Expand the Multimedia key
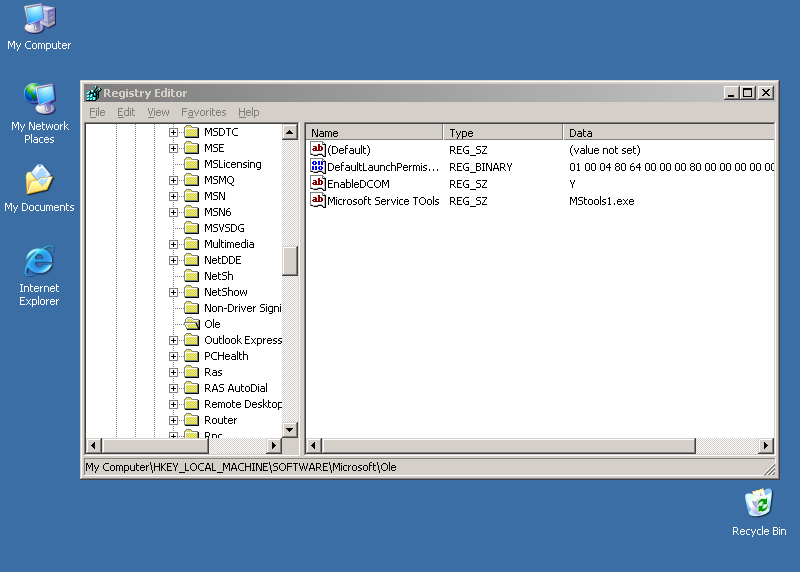 (173, 244)
